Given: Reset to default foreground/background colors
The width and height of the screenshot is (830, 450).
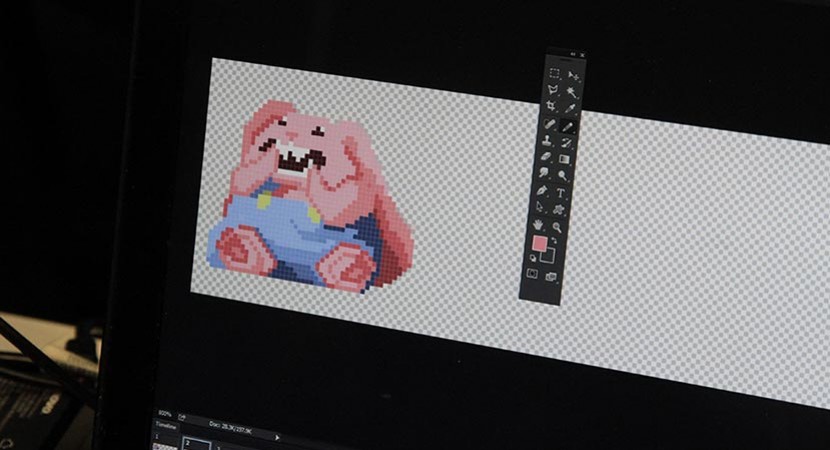Looking at the screenshot, I should [x=533, y=258].
